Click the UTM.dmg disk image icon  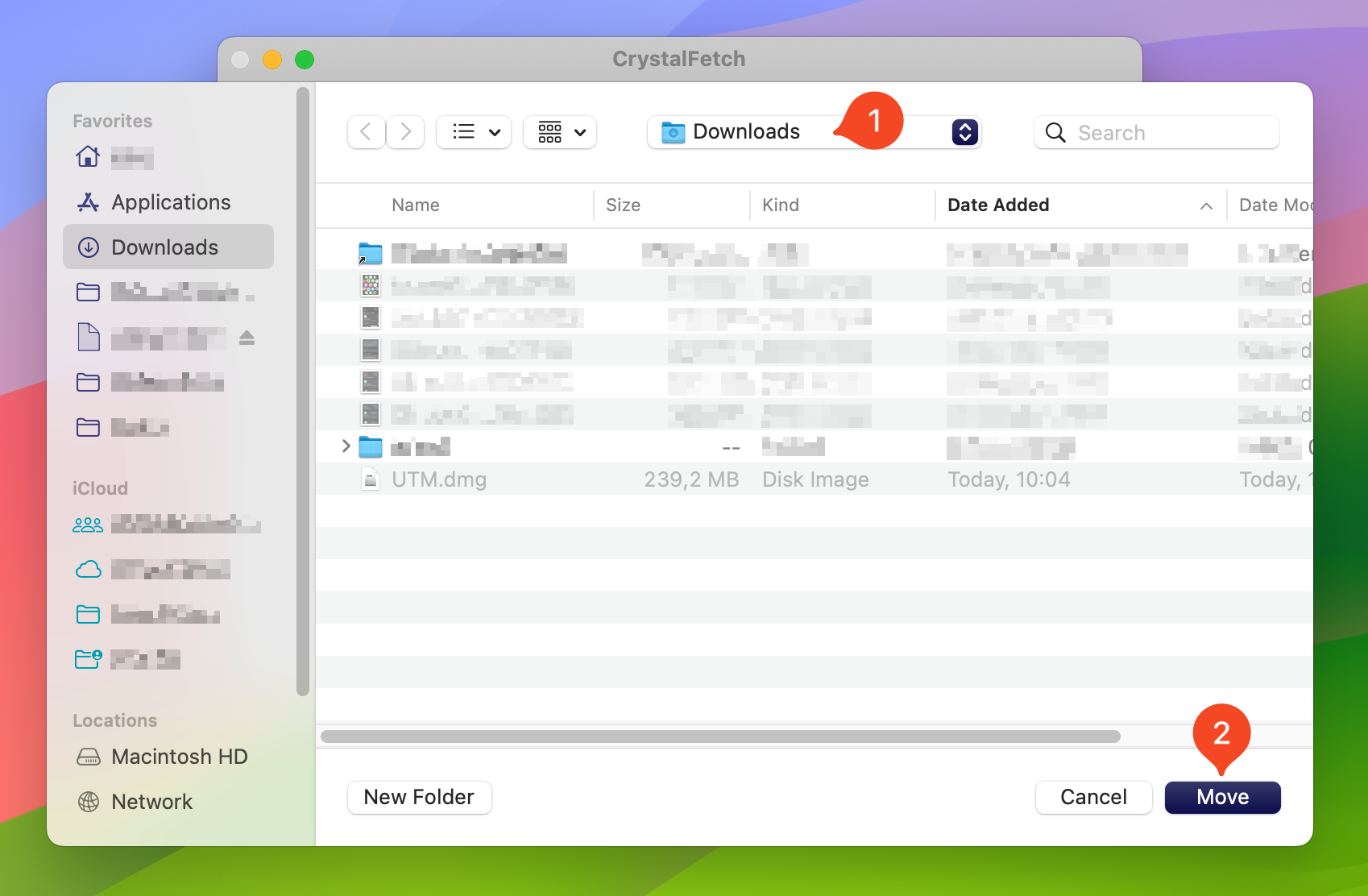[x=370, y=479]
